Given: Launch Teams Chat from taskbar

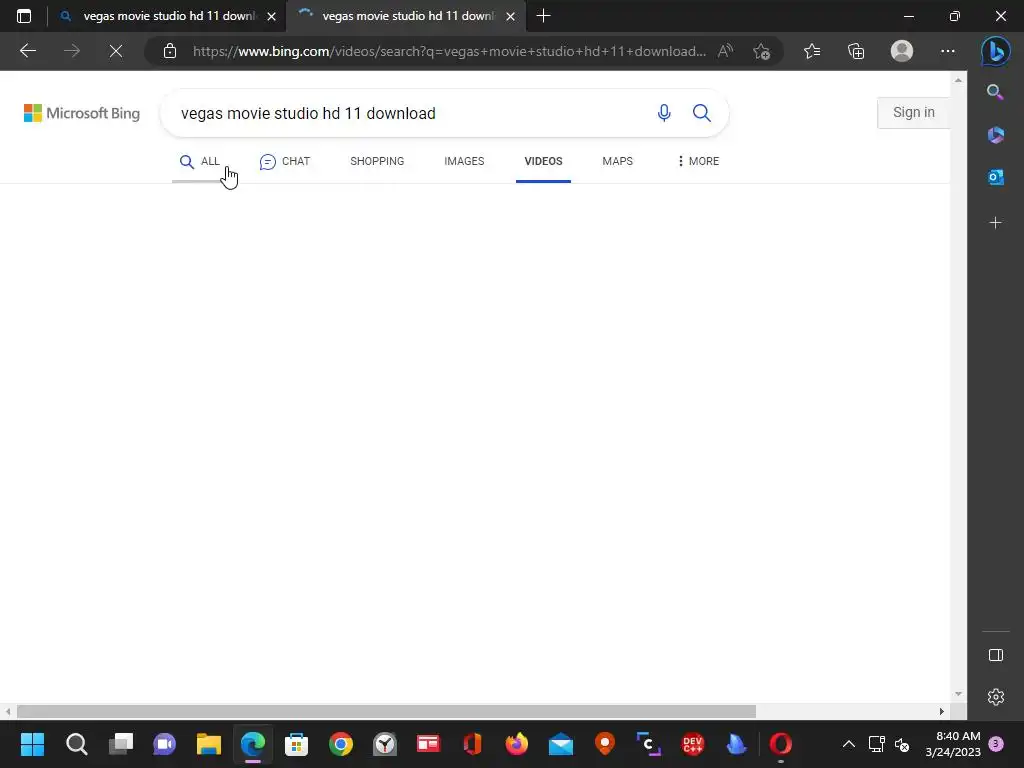Looking at the screenshot, I should (x=164, y=744).
